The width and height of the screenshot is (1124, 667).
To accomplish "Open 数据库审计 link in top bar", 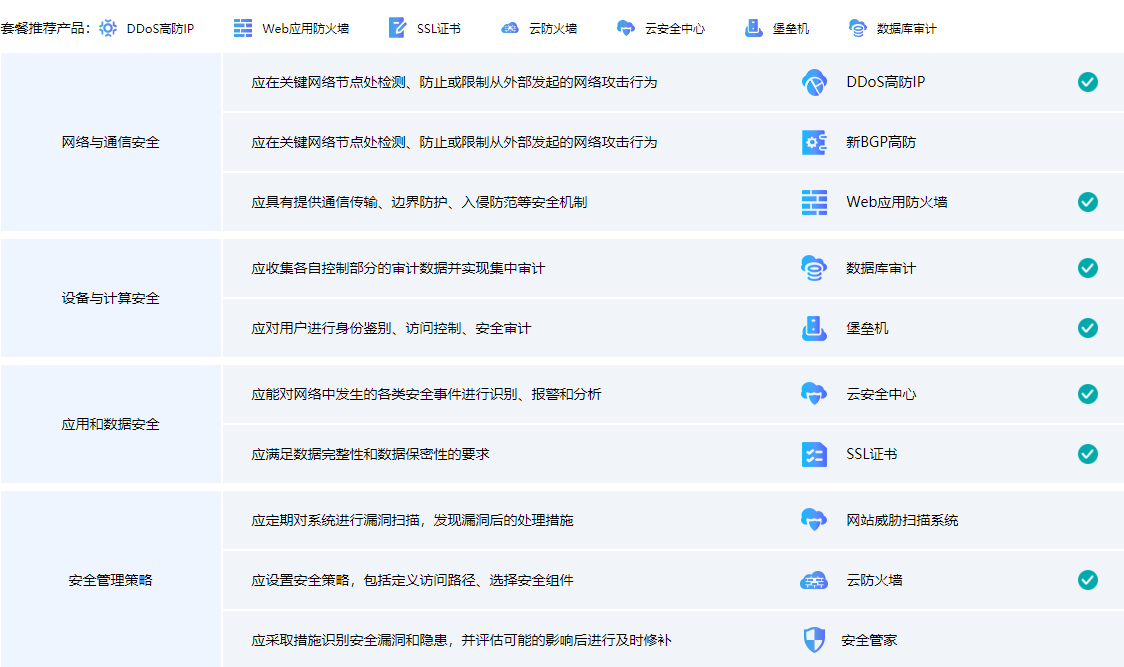I will click(x=906, y=29).
